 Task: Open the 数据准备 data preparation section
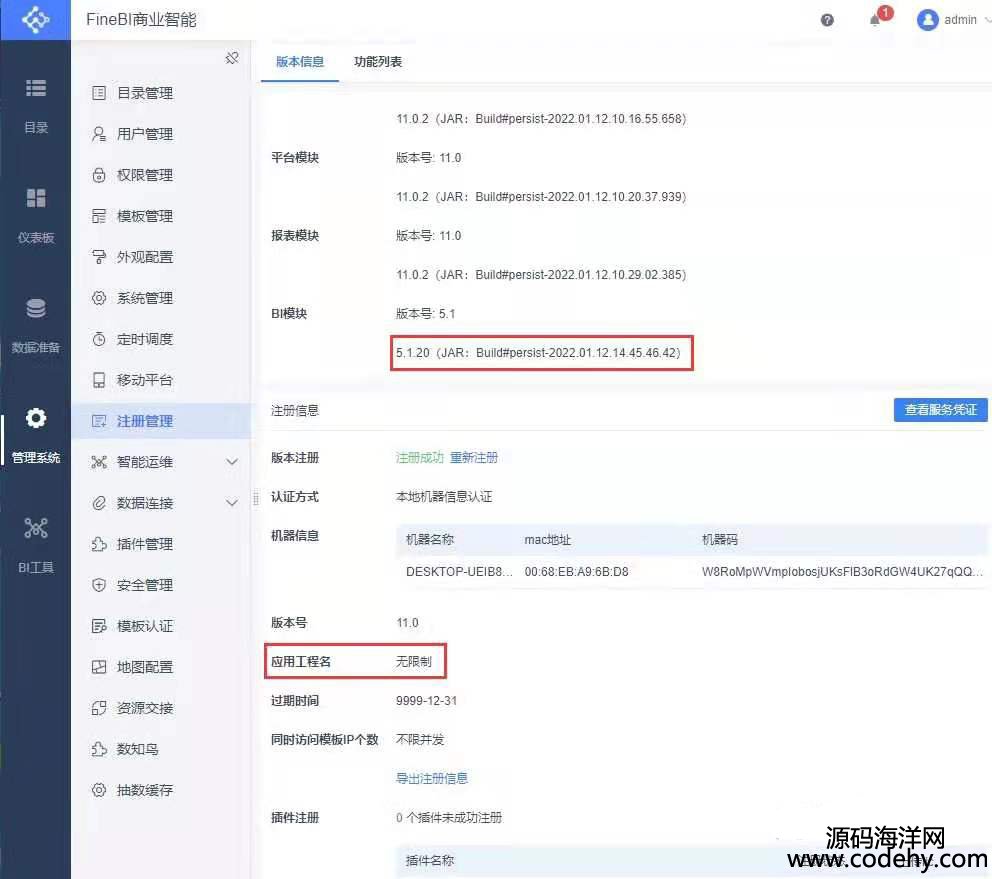(x=35, y=326)
